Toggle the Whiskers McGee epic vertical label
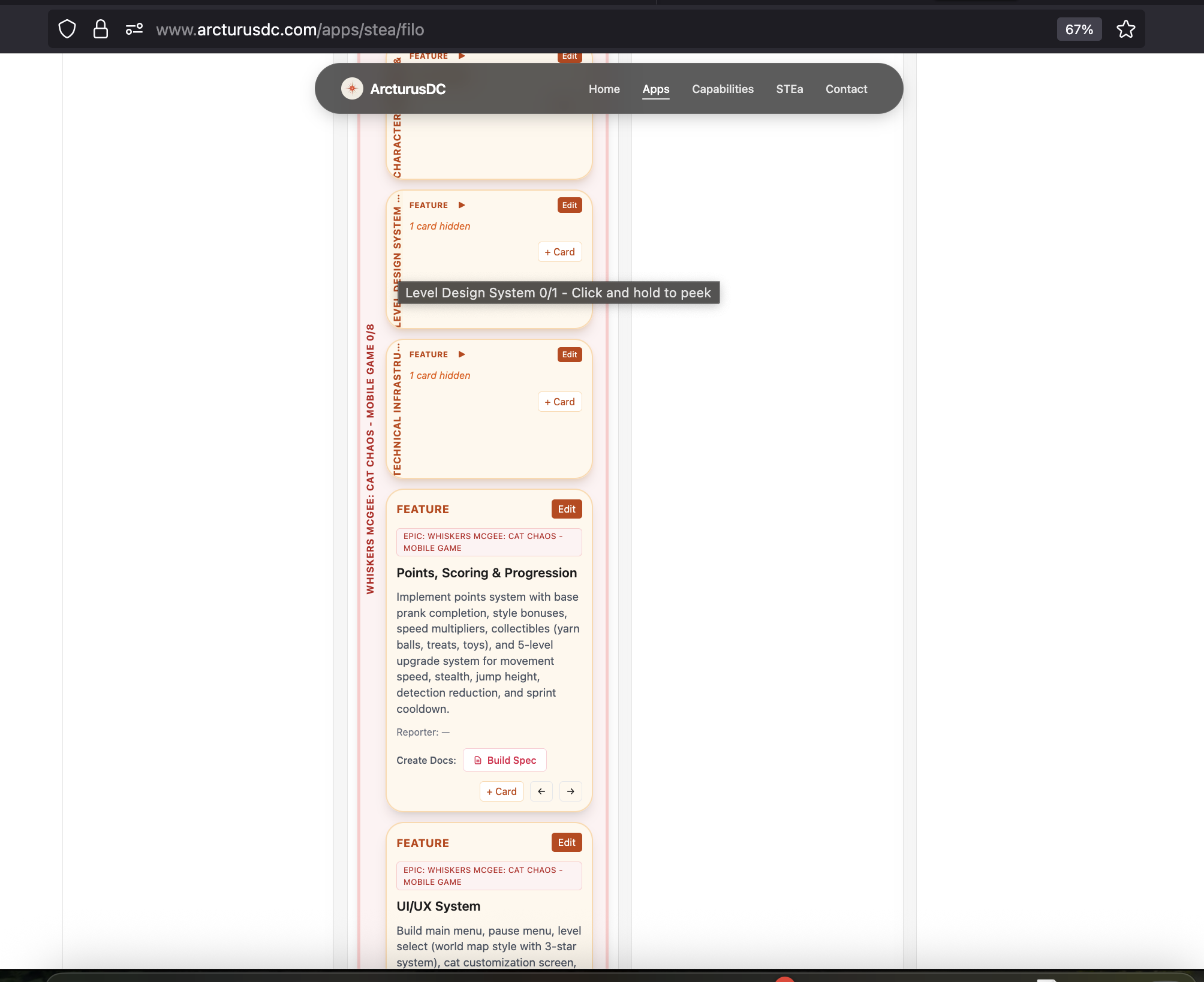 (x=370, y=459)
